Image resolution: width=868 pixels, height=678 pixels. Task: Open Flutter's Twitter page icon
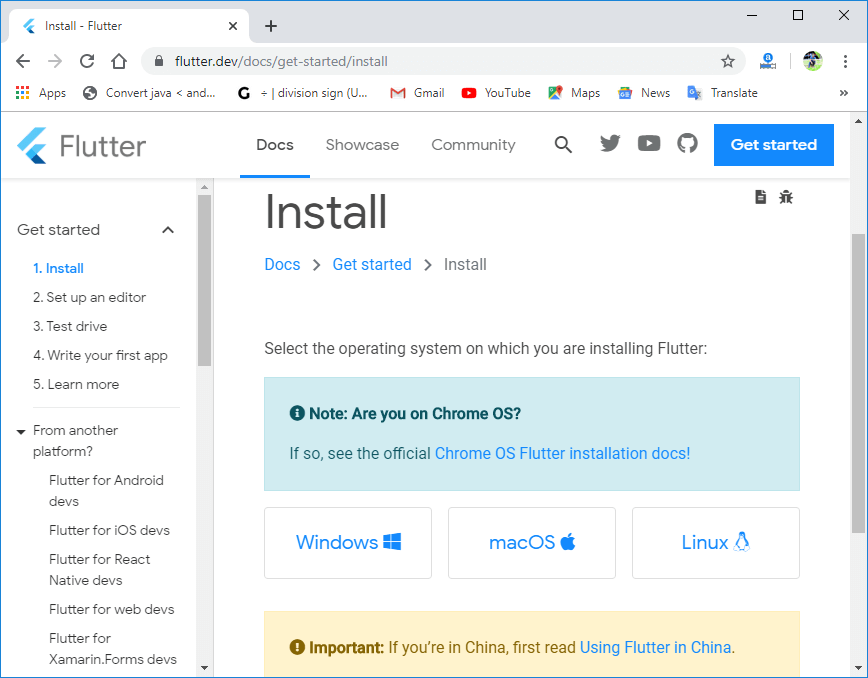click(610, 144)
